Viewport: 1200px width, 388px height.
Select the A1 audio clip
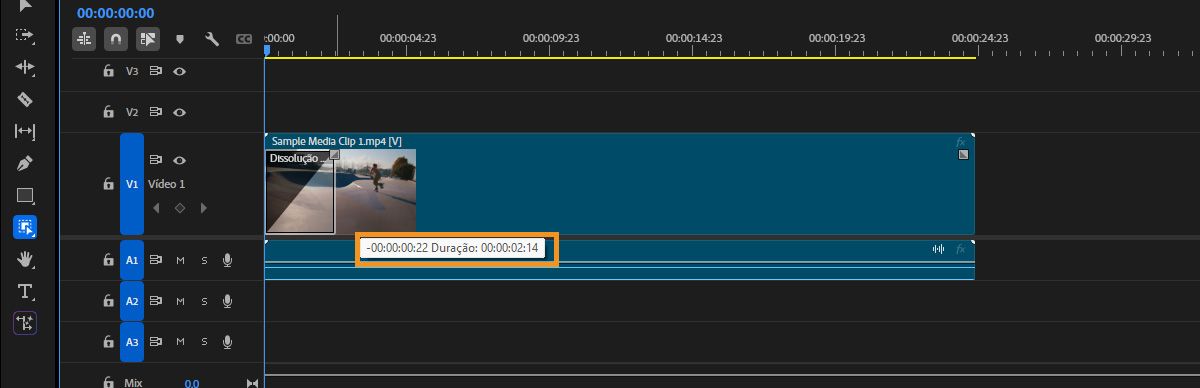point(619,260)
